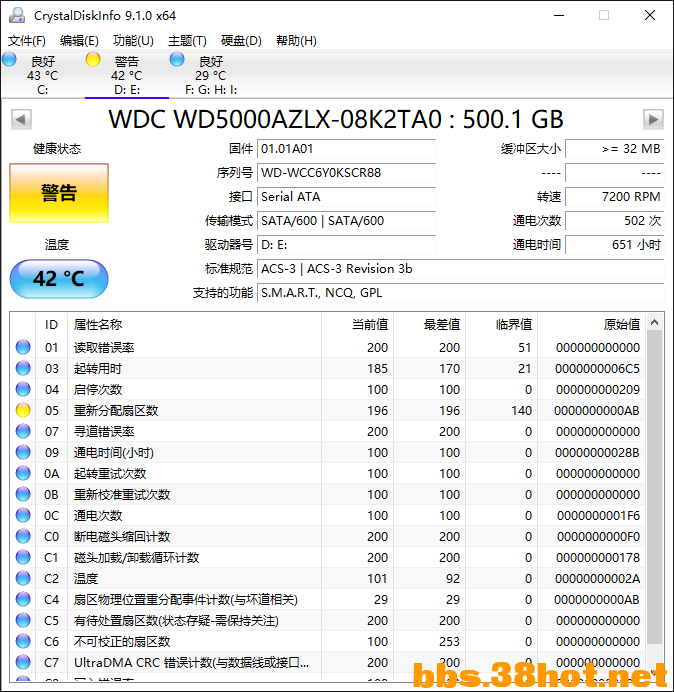Screen dimensions: 674x692
Task: Select raw value 0000000001F6 of 通电次数
Action: (x=598, y=515)
